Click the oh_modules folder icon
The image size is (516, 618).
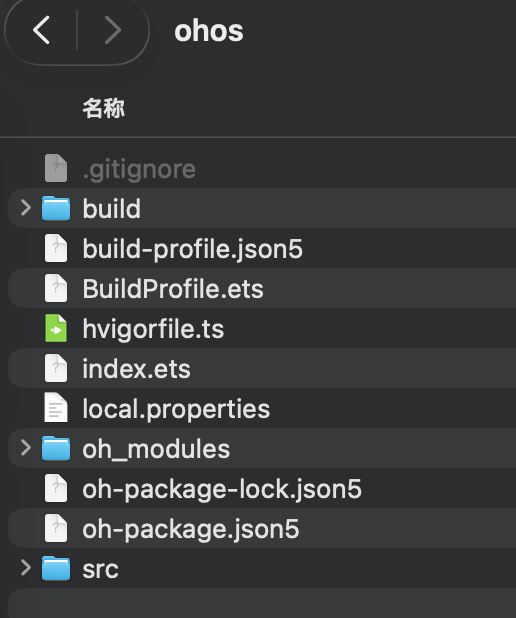coord(56,449)
